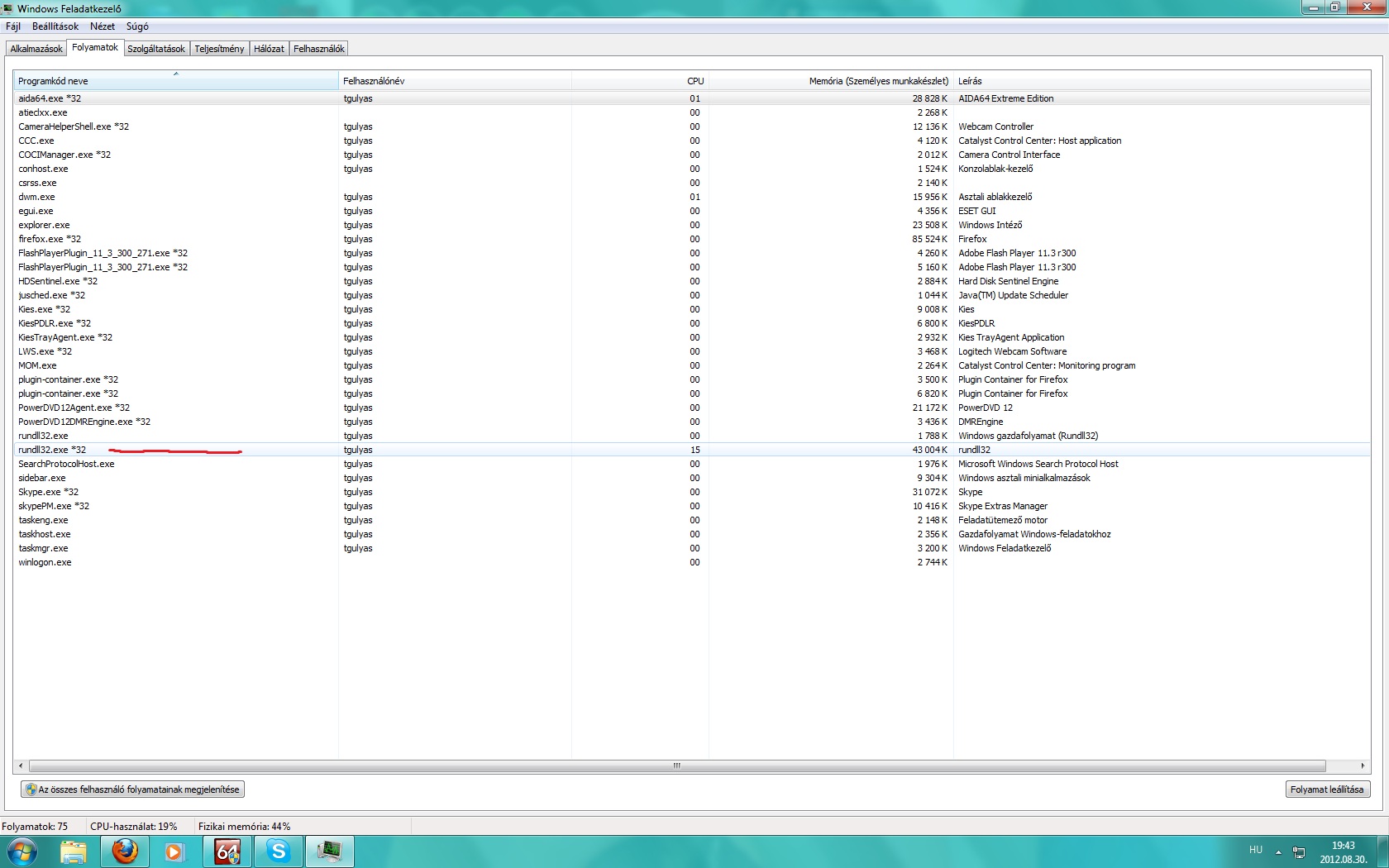Select the explorer.exe process
The height and width of the screenshot is (868, 1389).
[691, 225]
